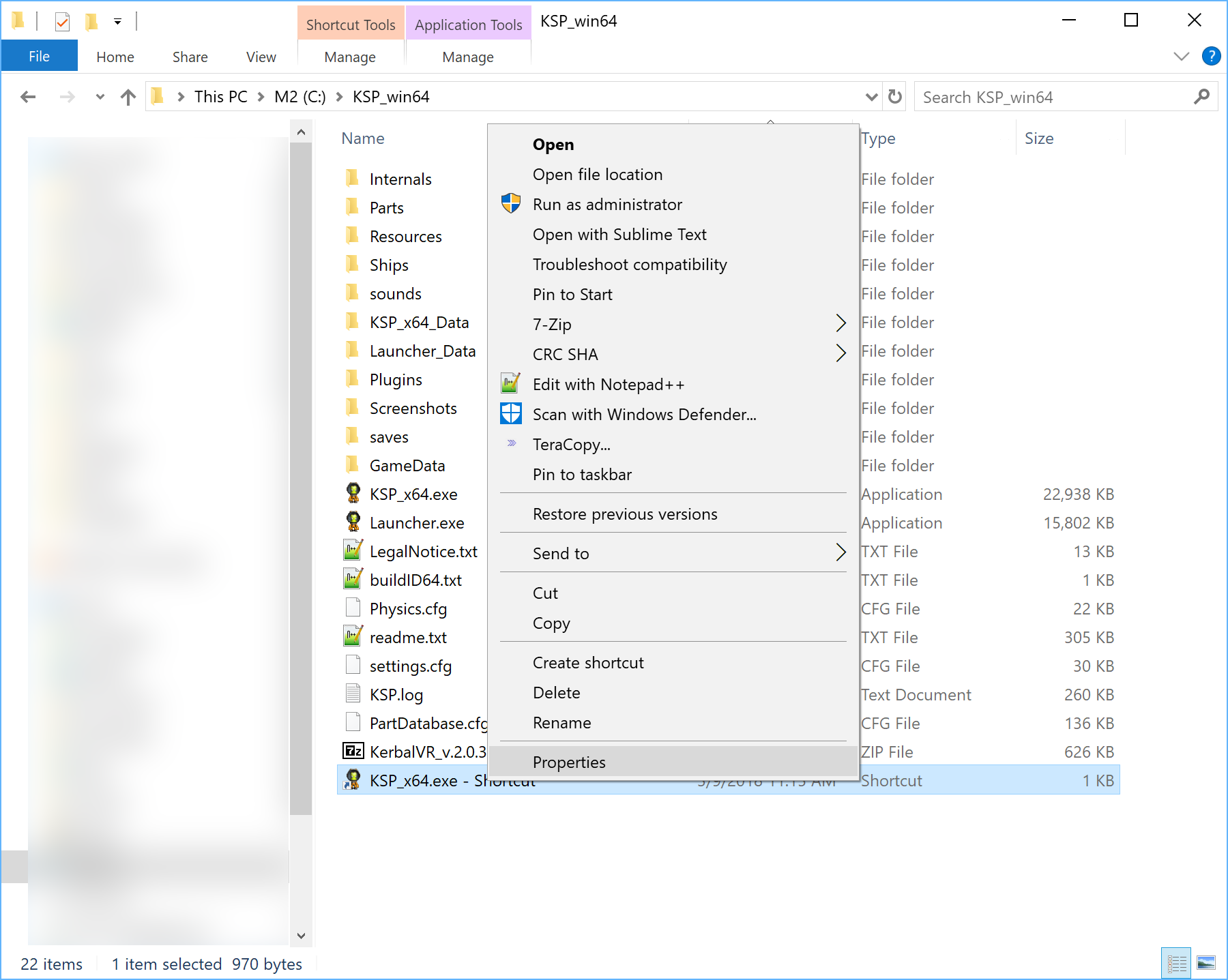Switch to Details view layout icon
The height and width of the screenshot is (980, 1228).
coord(1176,964)
